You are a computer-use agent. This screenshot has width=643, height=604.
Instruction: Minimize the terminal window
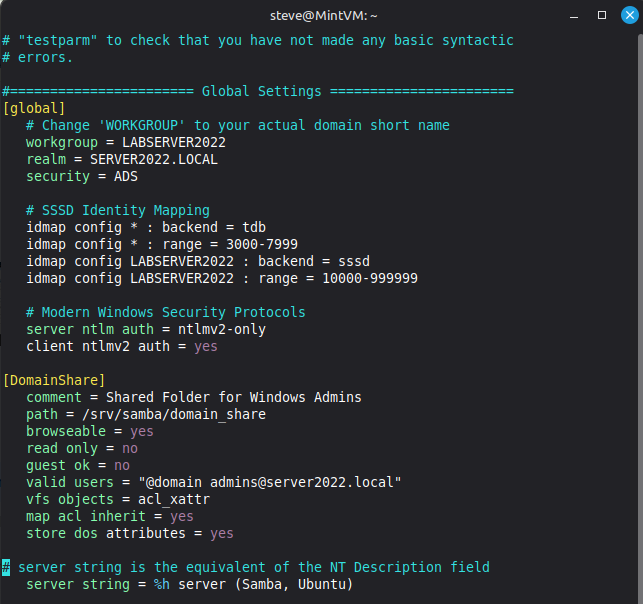[x=574, y=15]
